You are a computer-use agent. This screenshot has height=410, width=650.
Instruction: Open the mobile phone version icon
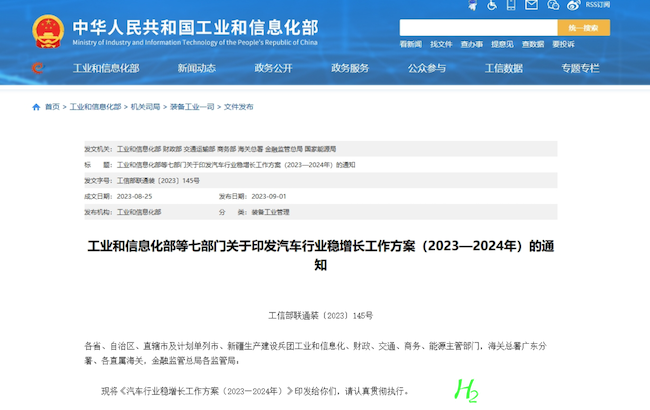(x=511, y=5)
